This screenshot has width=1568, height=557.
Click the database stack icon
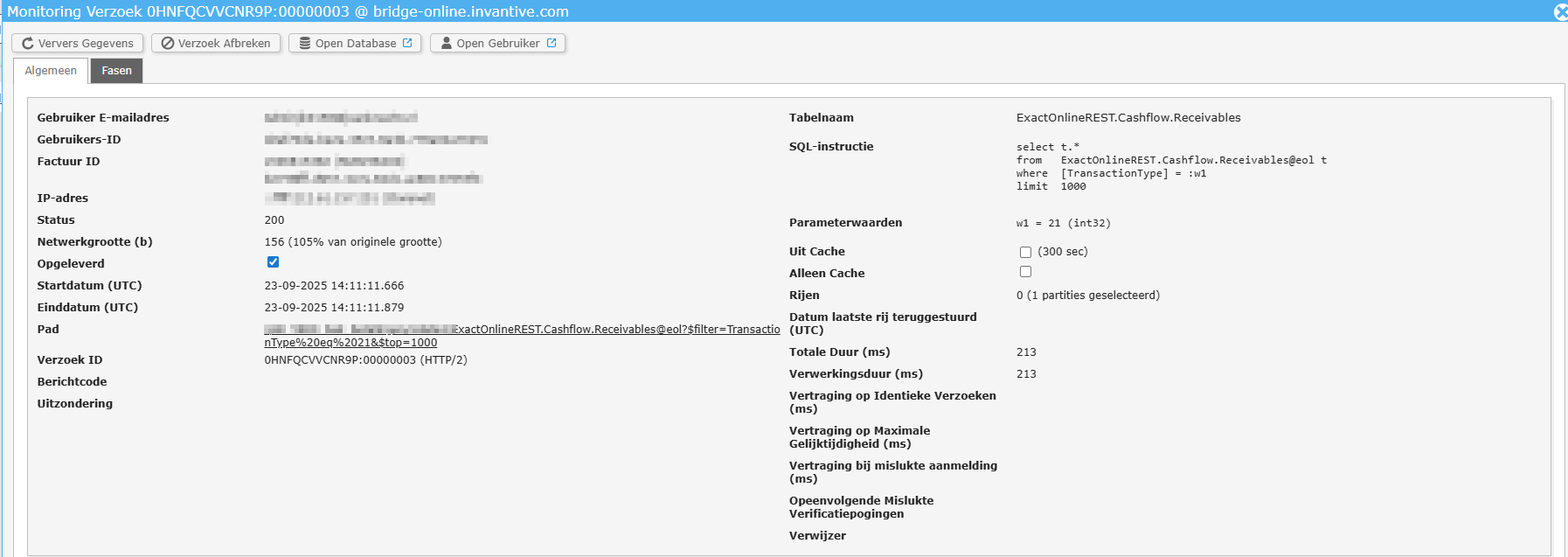coord(305,44)
